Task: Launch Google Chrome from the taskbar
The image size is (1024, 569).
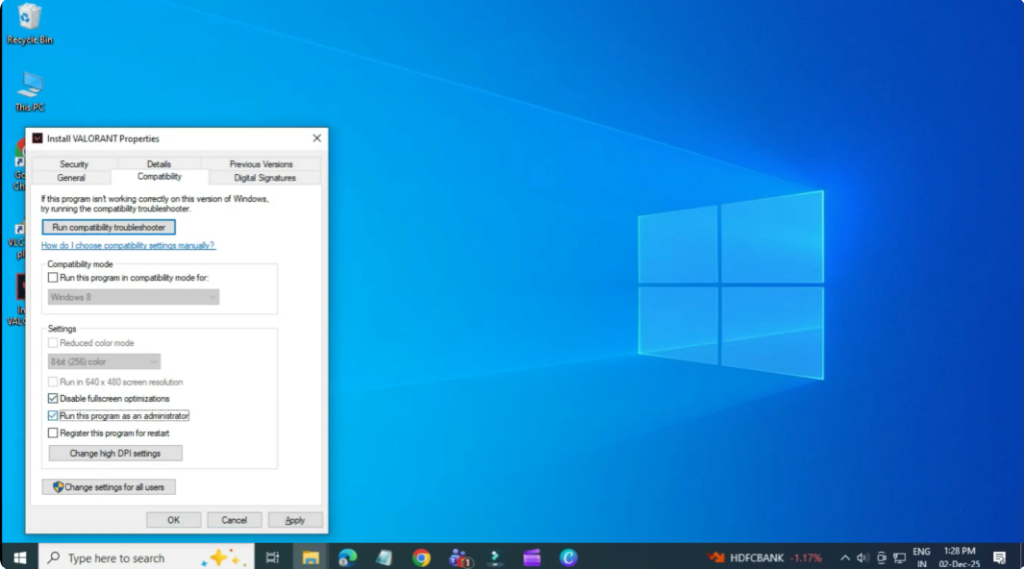Action: 421,557
